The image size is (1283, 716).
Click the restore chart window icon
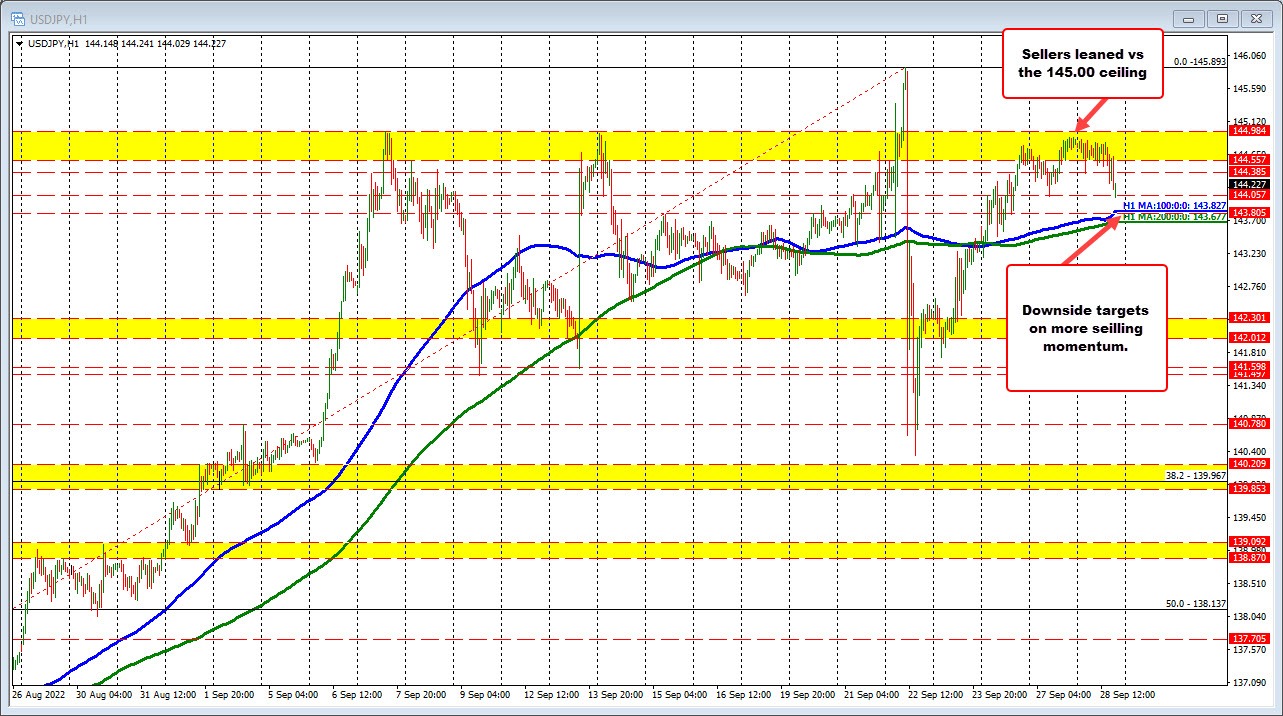(1222, 18)
